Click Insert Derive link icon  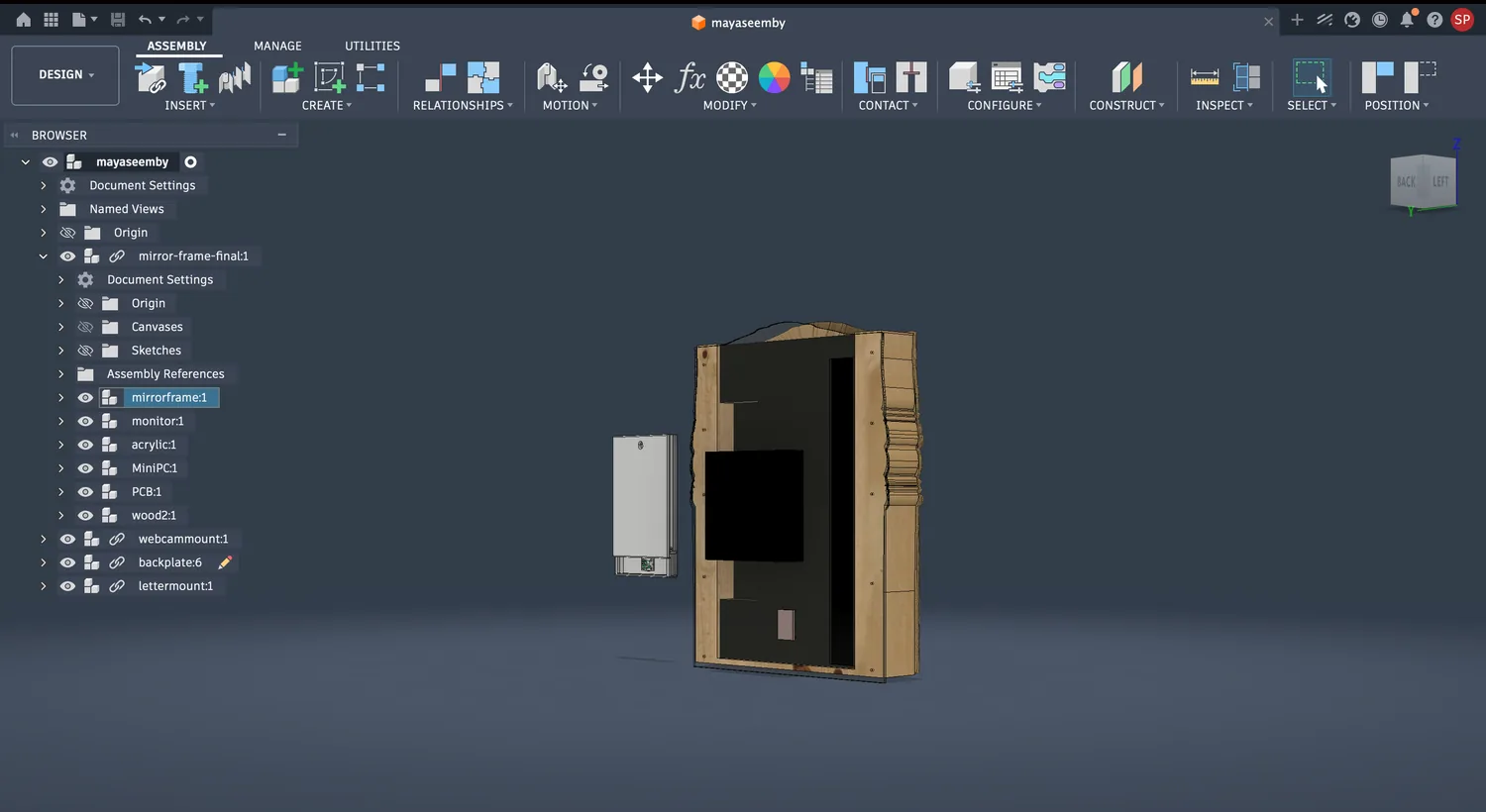click(x=151, y=77)
